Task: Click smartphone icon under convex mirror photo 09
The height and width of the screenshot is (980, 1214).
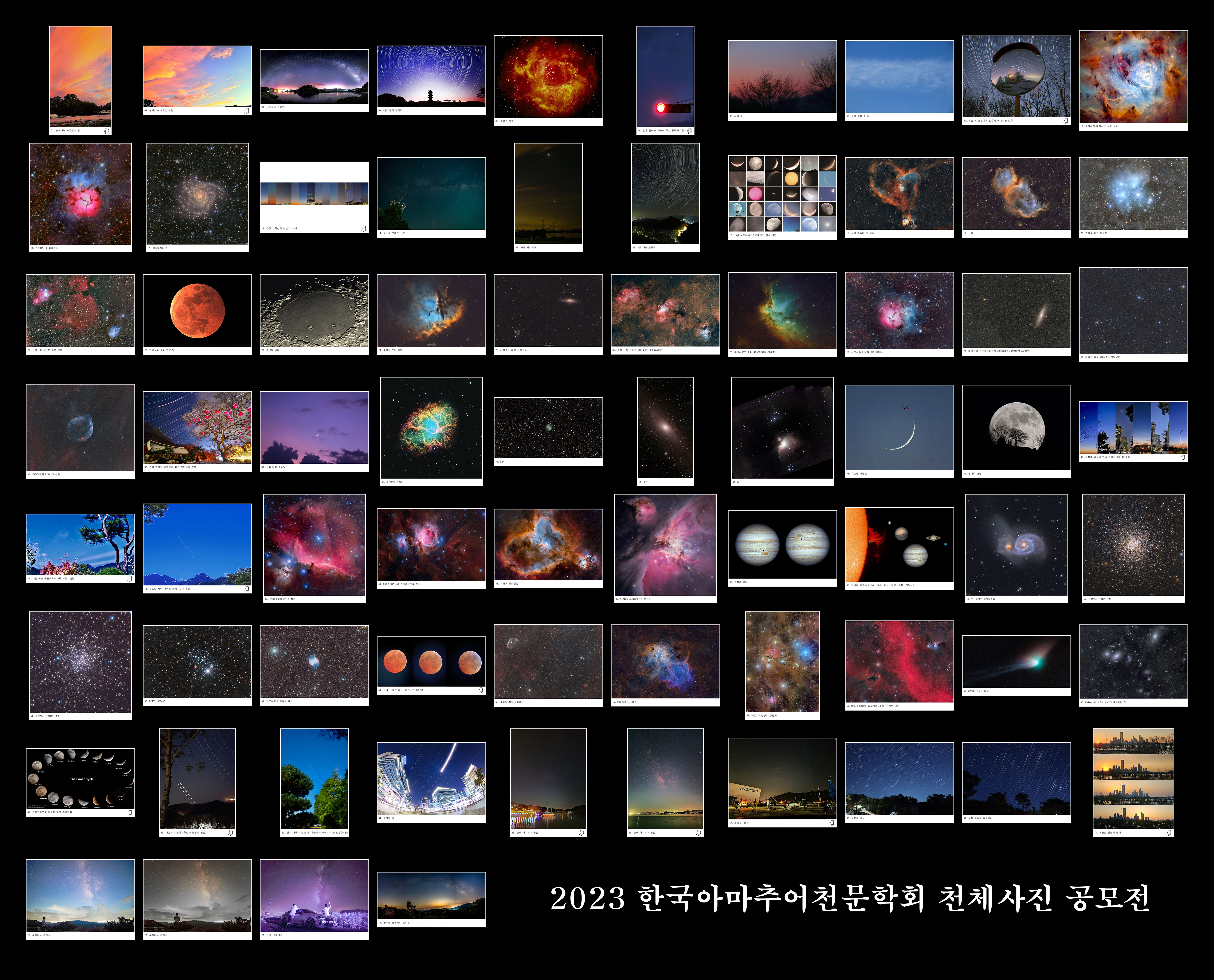Action: point(1066,121)
